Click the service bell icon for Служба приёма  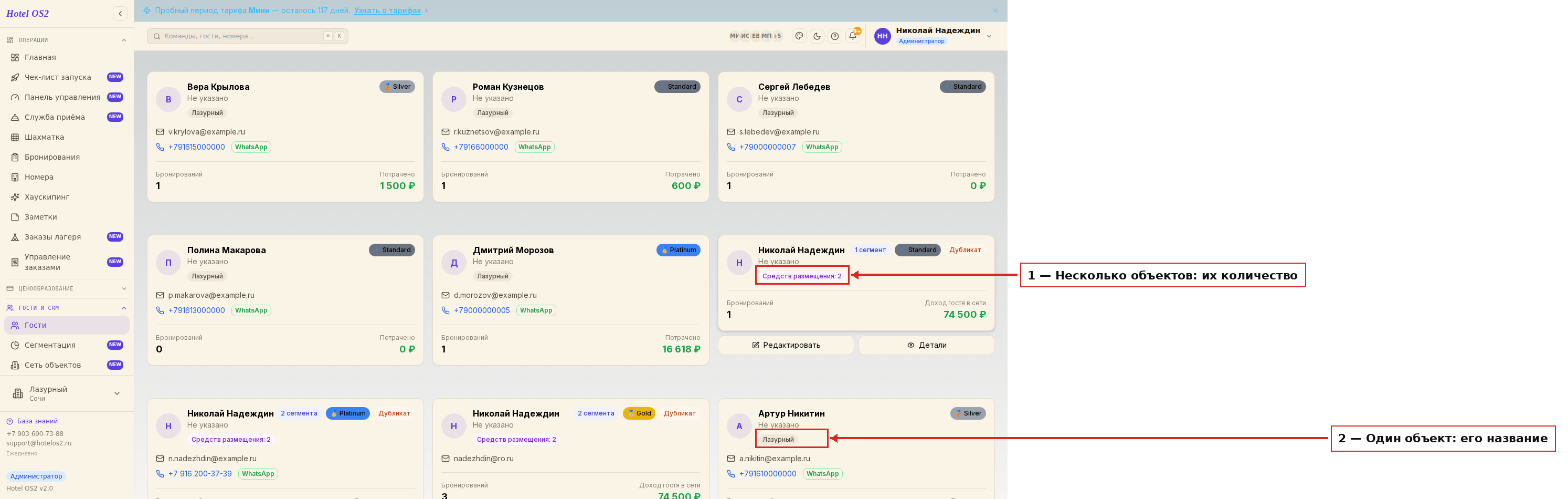(15, 118)
